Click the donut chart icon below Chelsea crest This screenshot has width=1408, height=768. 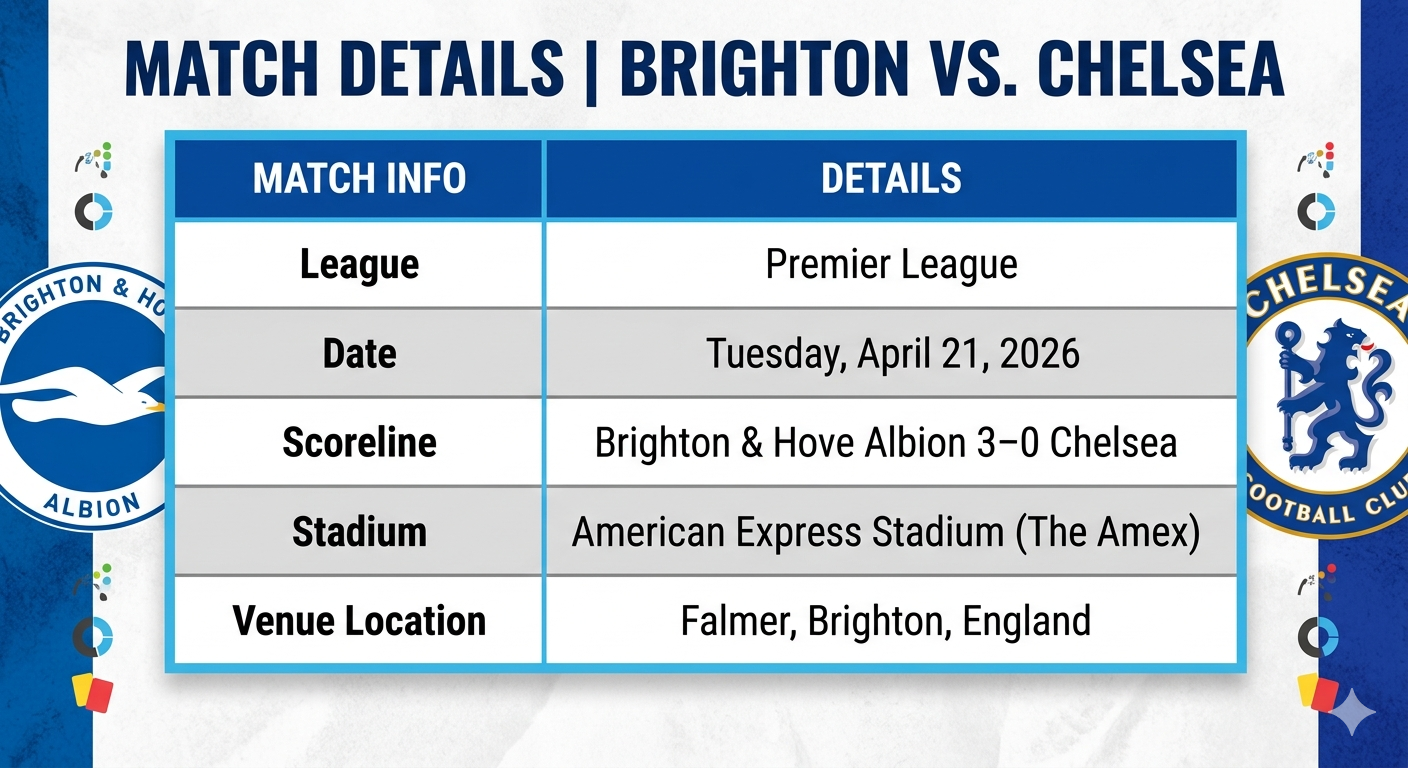1317,637
